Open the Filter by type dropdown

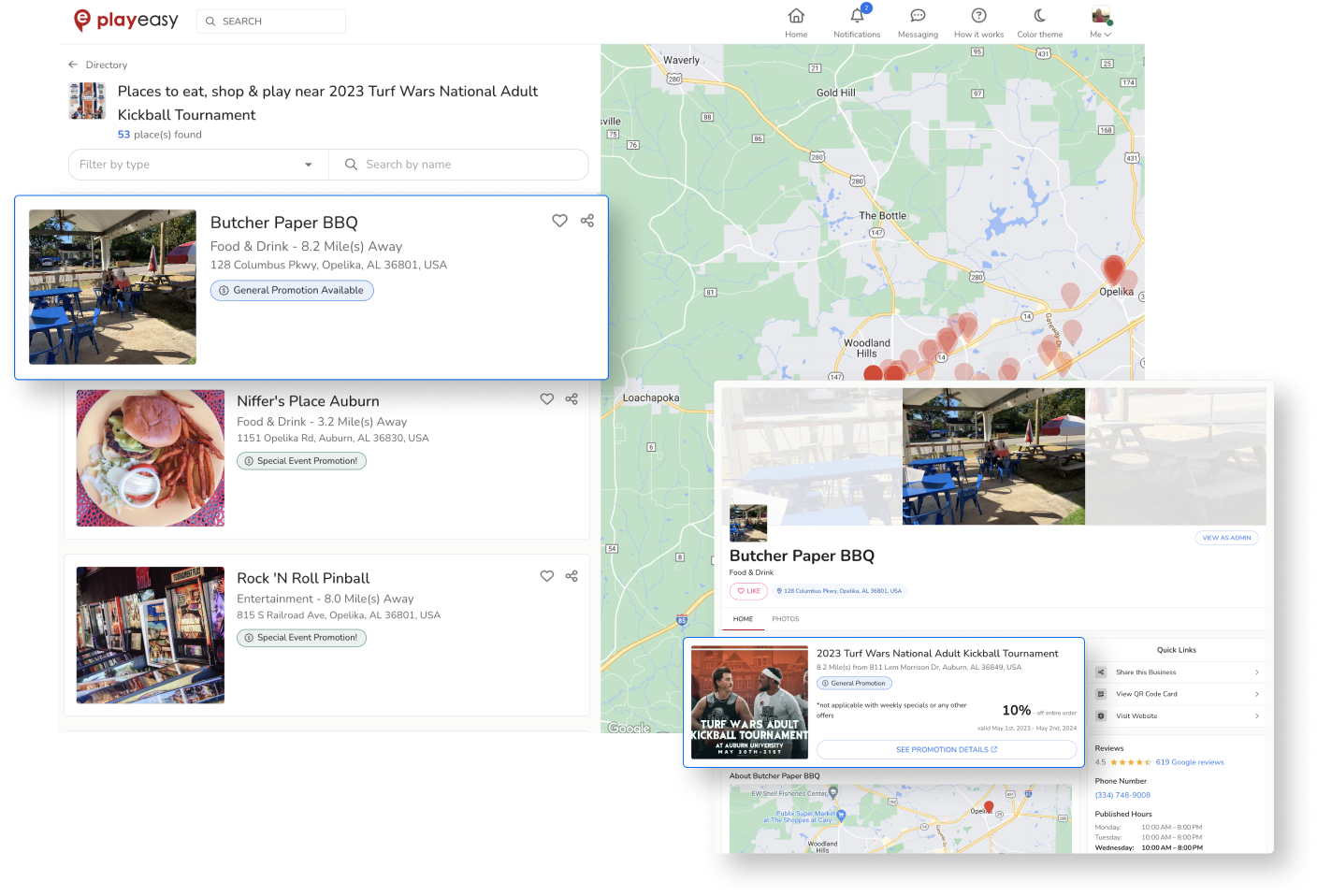coord(198,165)
